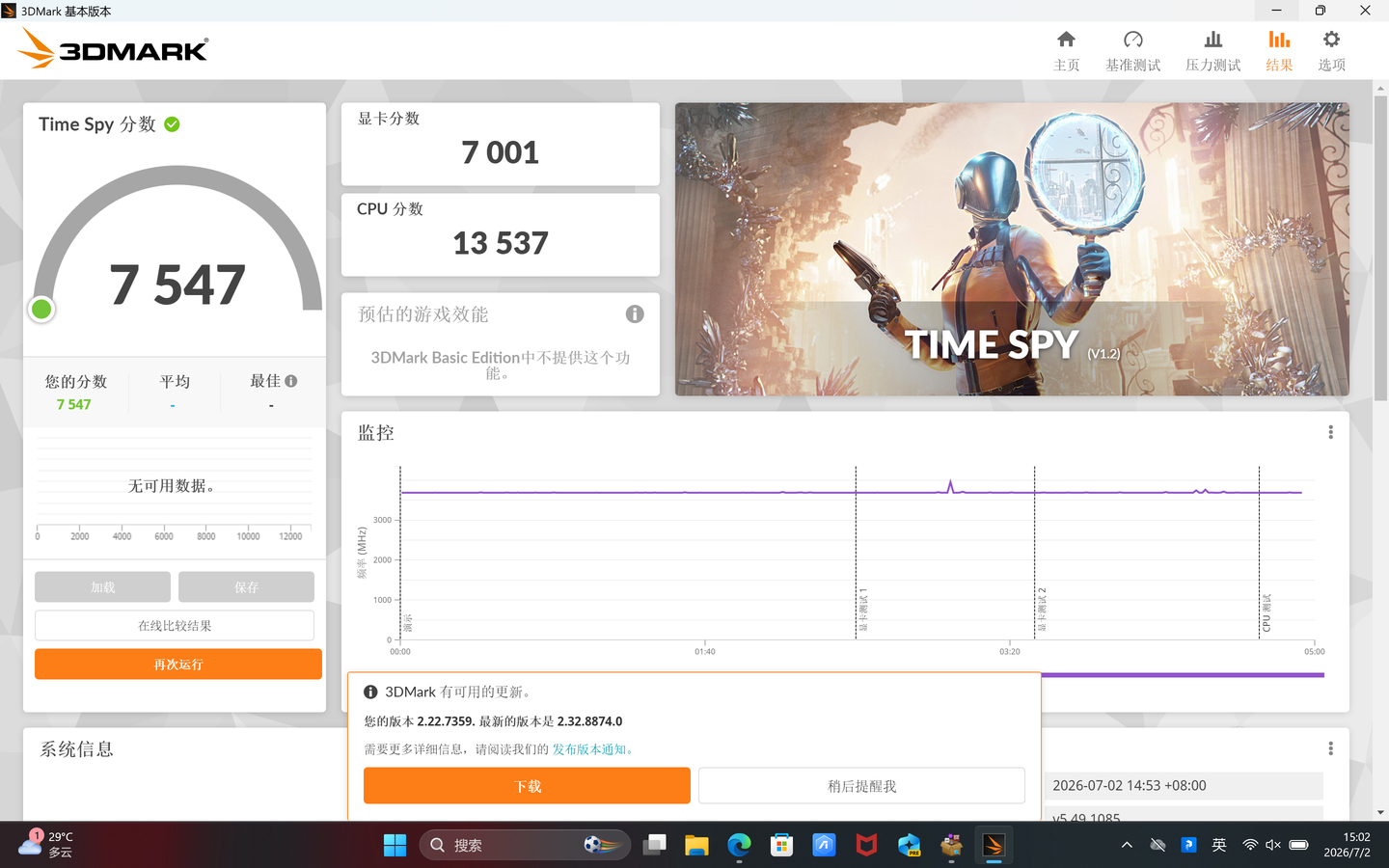1389x868 pixels.
Task: Click info icon in 预估的游戏效能 card
Action: pos(635,313)
